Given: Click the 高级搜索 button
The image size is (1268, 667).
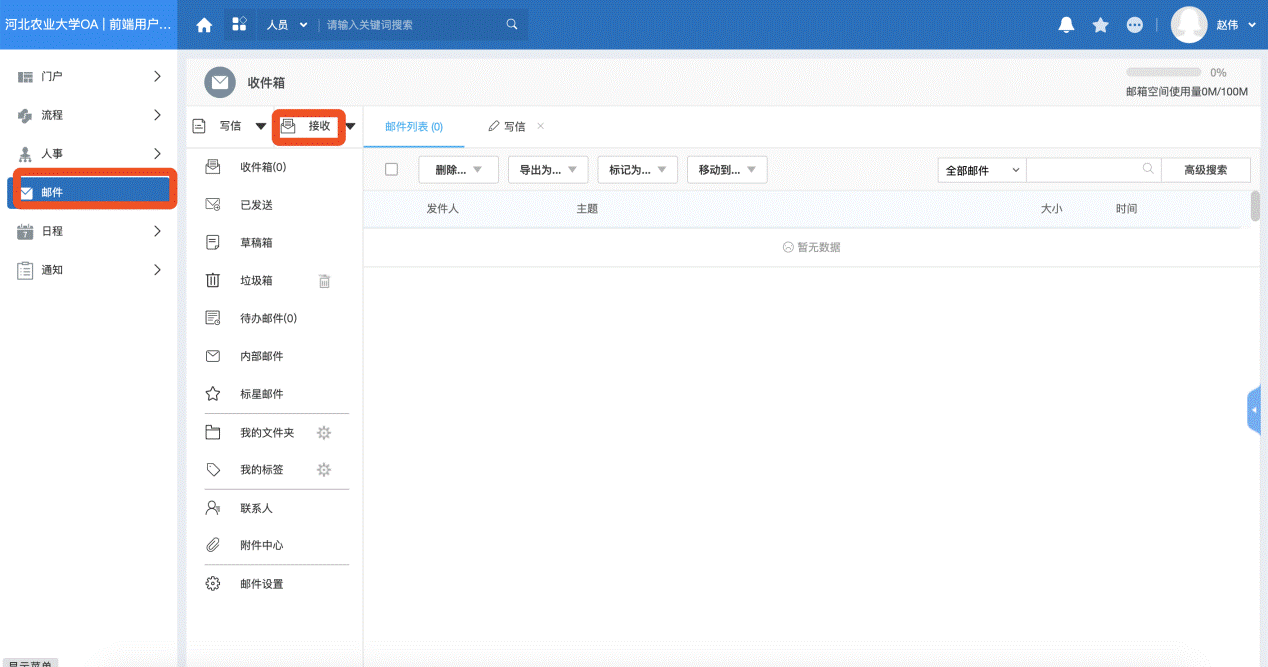Looking at the screenshot, I should point(1205,170).
